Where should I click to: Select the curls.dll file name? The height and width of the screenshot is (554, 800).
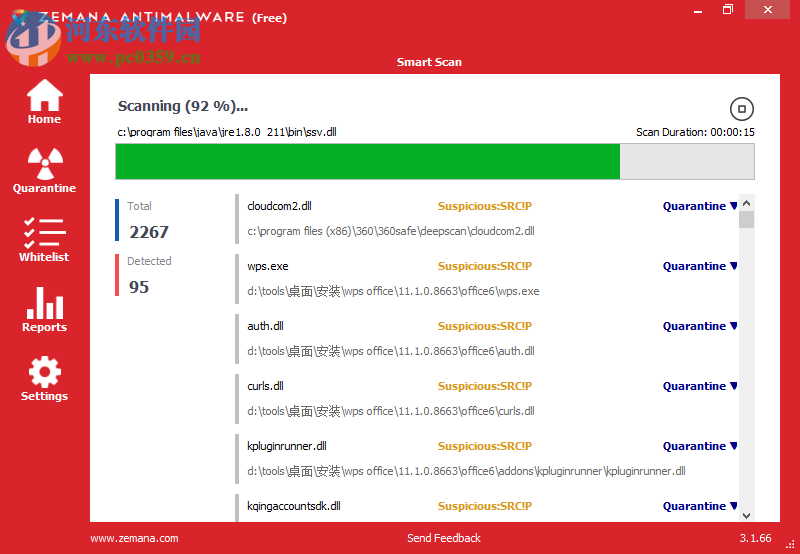265,386
